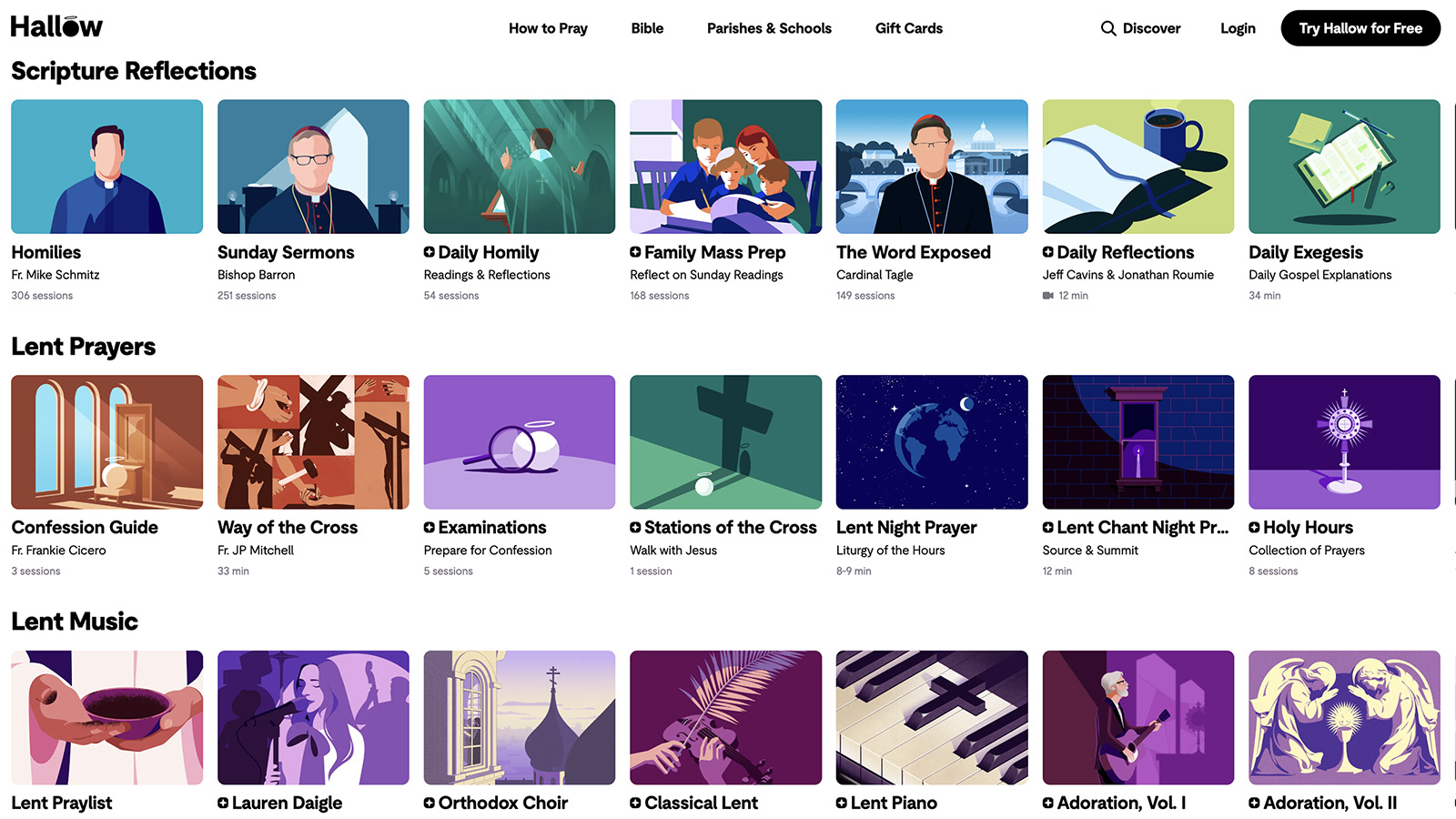1456x819 pixels.
Task: Click the plus icon next to Lent Piano
Action: [843, 803]
